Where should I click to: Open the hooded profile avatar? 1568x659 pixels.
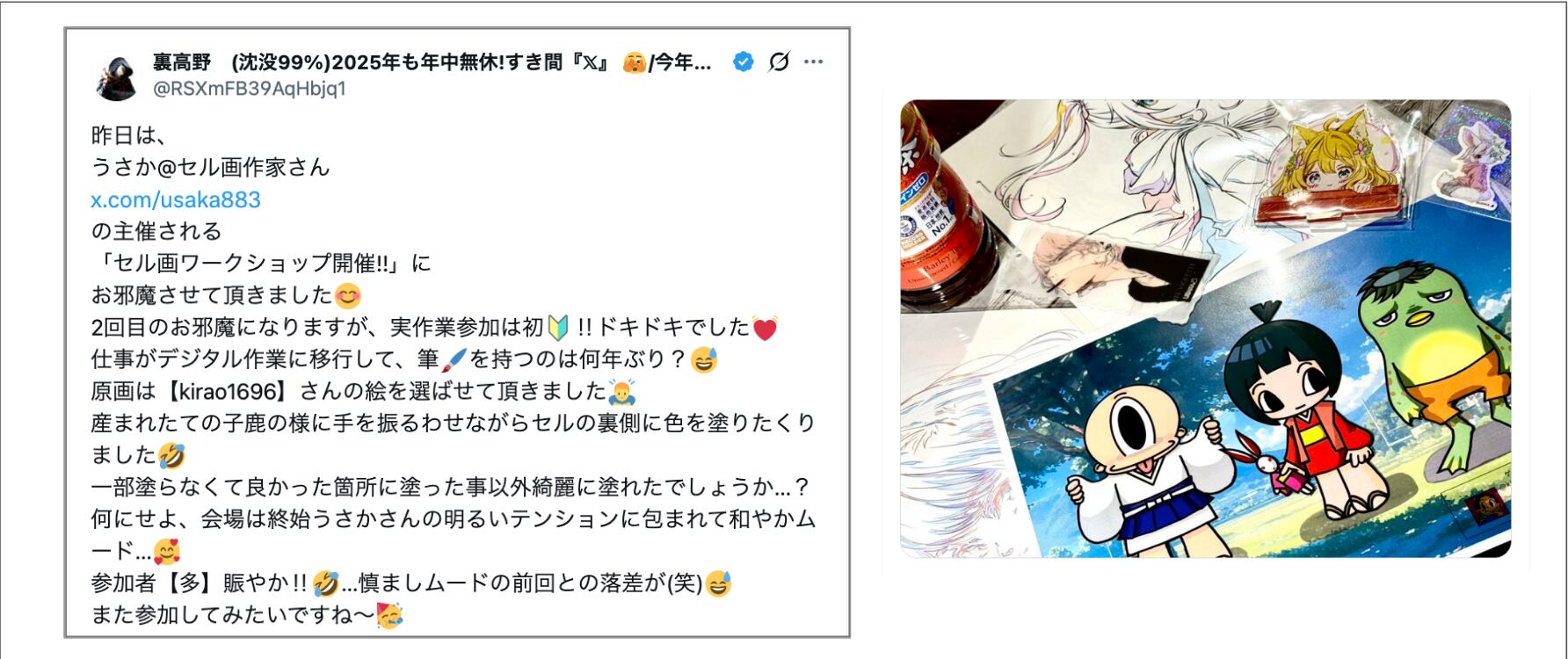point(116,76)
